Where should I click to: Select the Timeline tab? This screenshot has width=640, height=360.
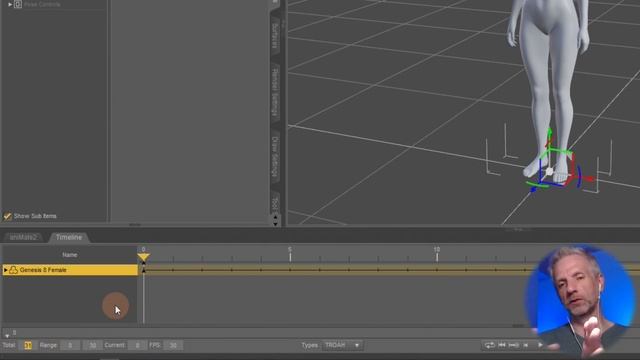[69, 237]
